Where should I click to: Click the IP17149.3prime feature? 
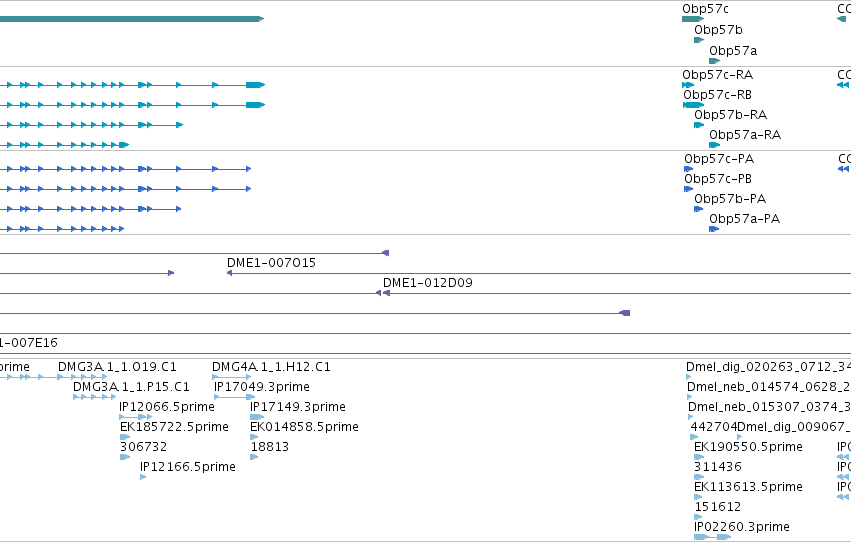(x=257, y=417)
